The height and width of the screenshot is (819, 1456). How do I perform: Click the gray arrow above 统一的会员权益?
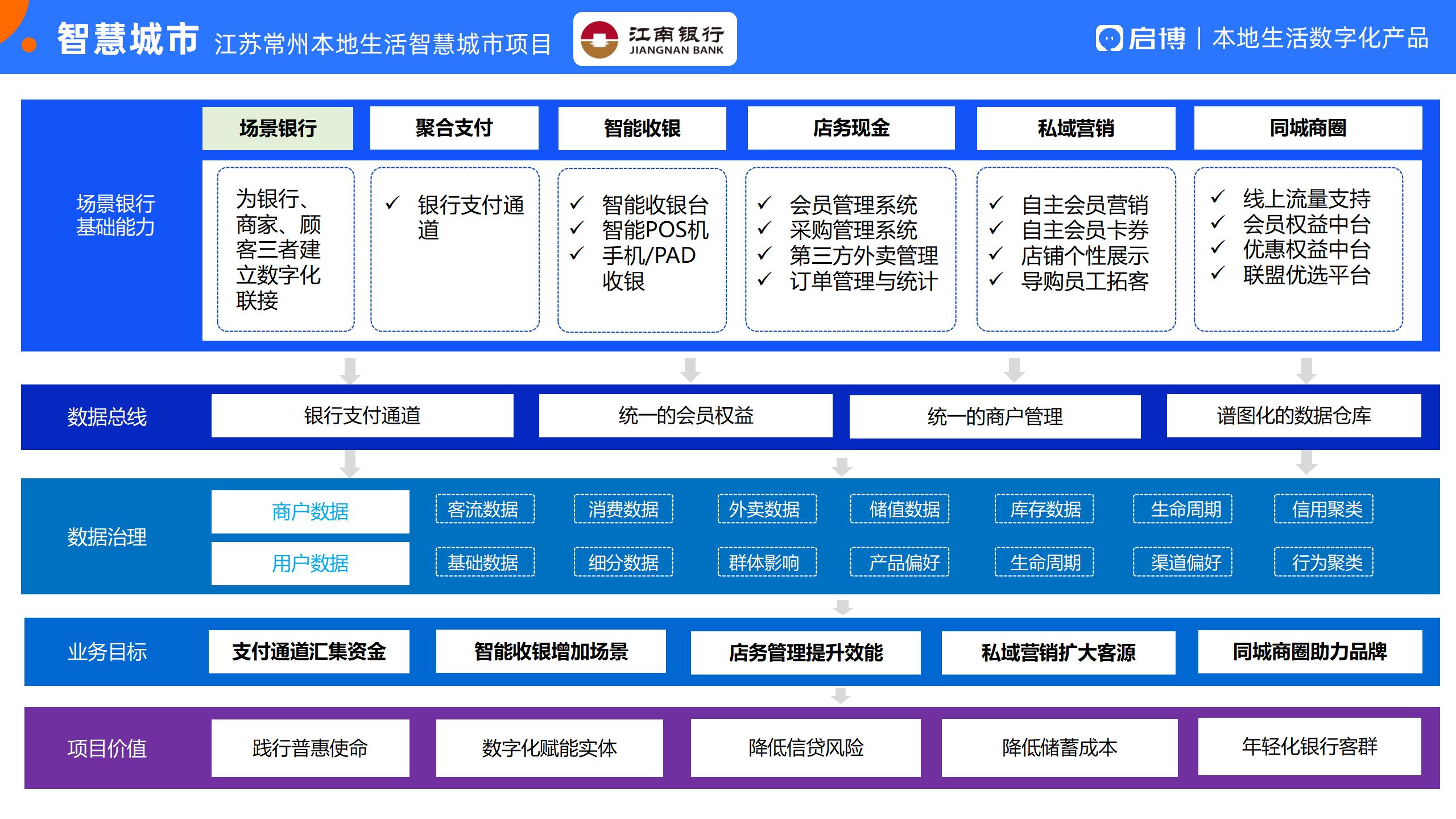tap(690, 370)
